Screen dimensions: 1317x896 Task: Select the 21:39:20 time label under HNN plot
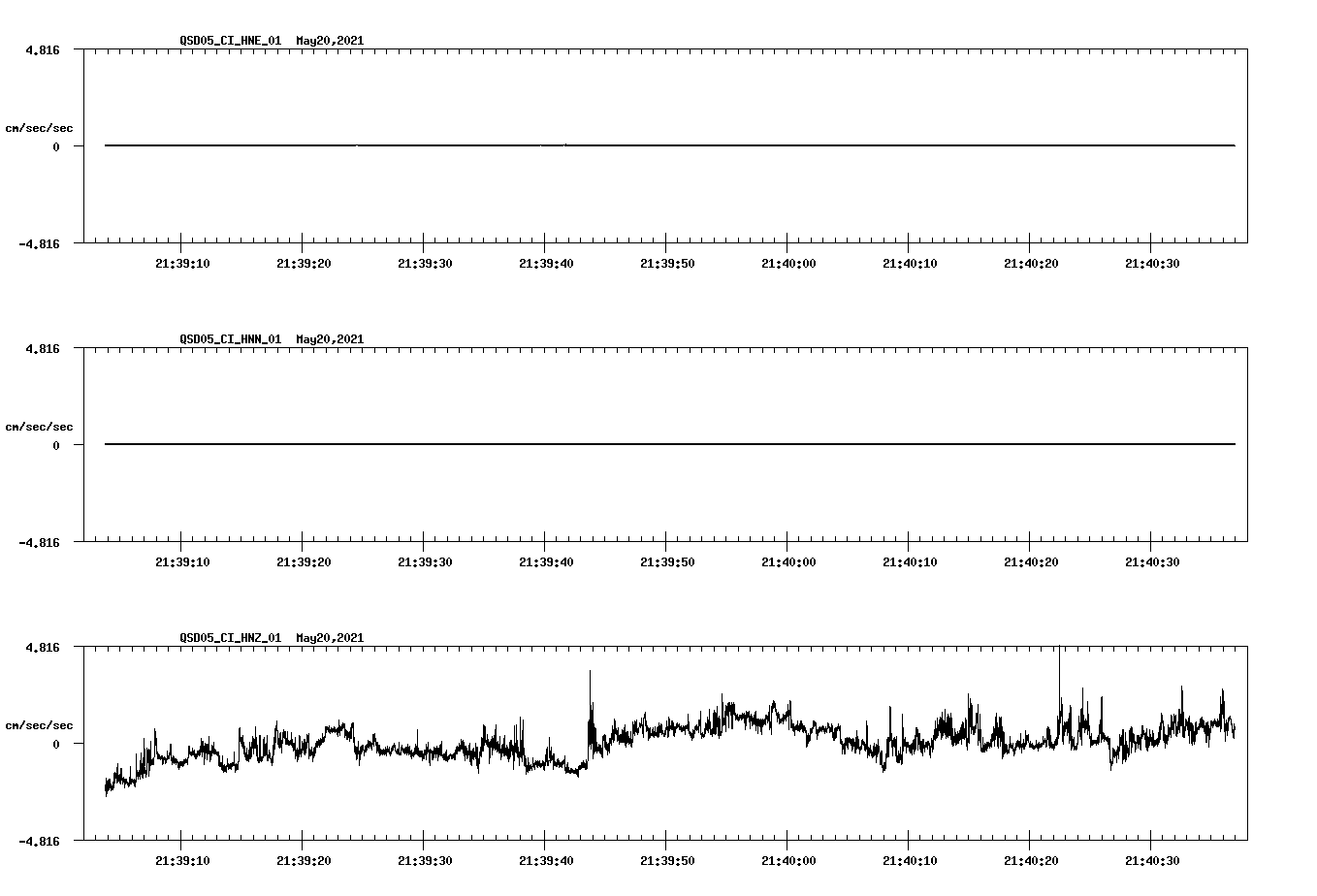tap(304, 562)
